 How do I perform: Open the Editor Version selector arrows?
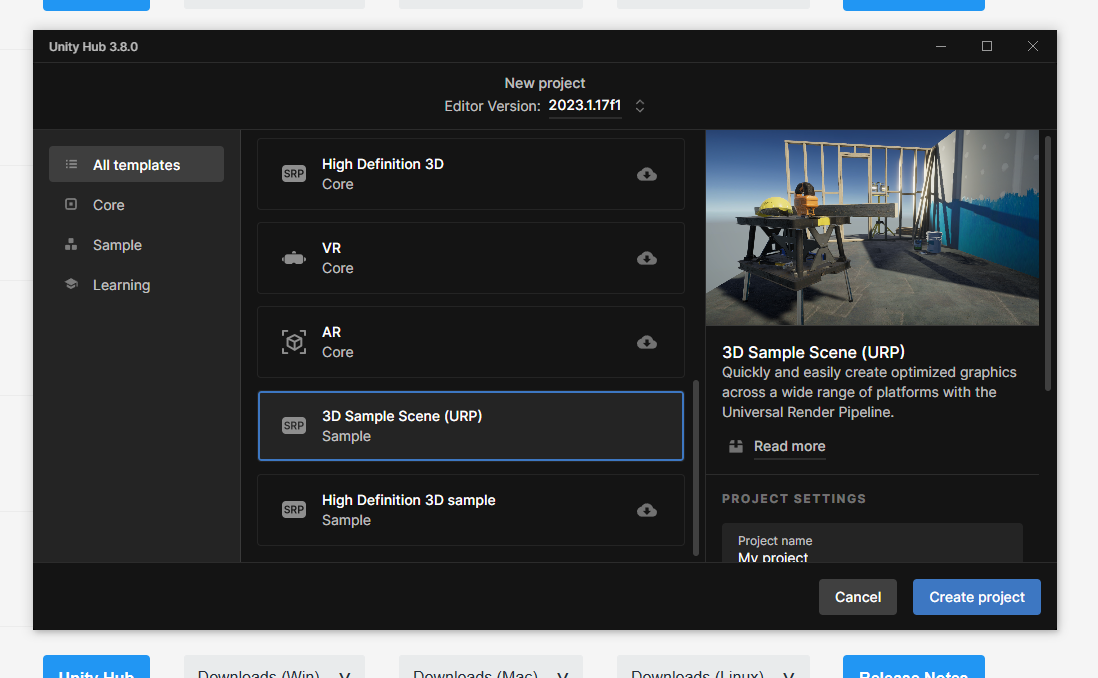(x=639, y=106)
